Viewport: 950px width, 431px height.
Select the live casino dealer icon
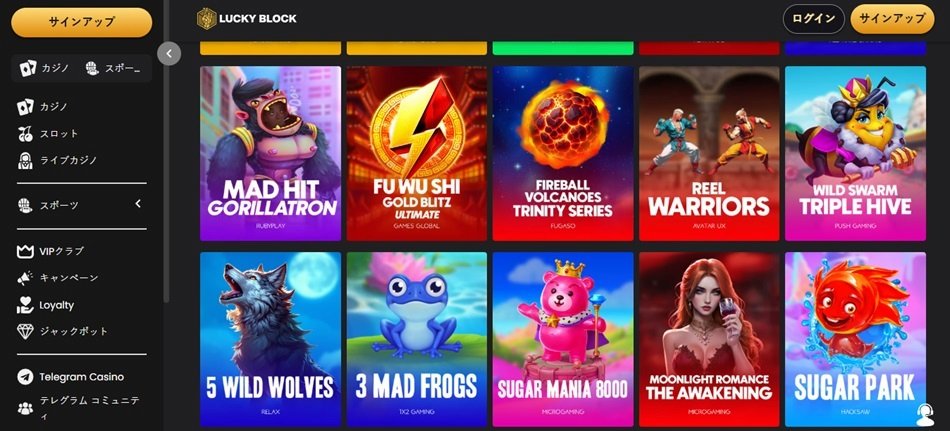(25, 160)
